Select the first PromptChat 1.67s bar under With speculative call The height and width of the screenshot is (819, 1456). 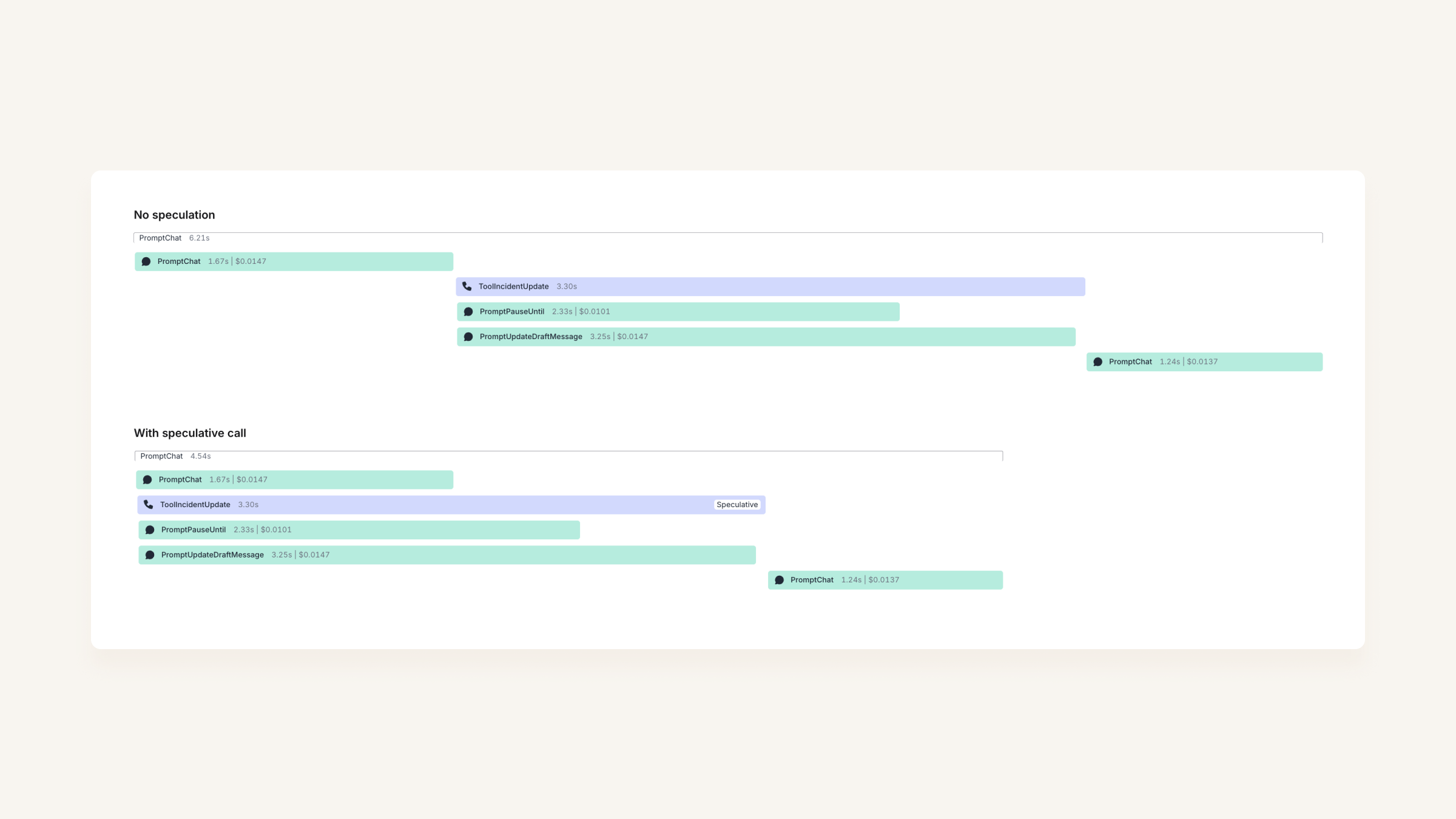click(294, 480)
